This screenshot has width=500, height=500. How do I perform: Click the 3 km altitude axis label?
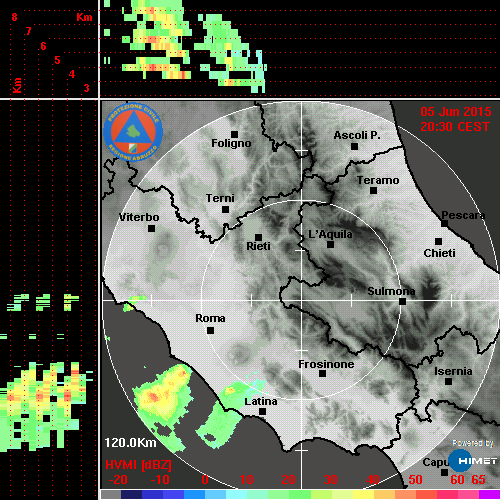pyautogui.click(x=86, y=88)
